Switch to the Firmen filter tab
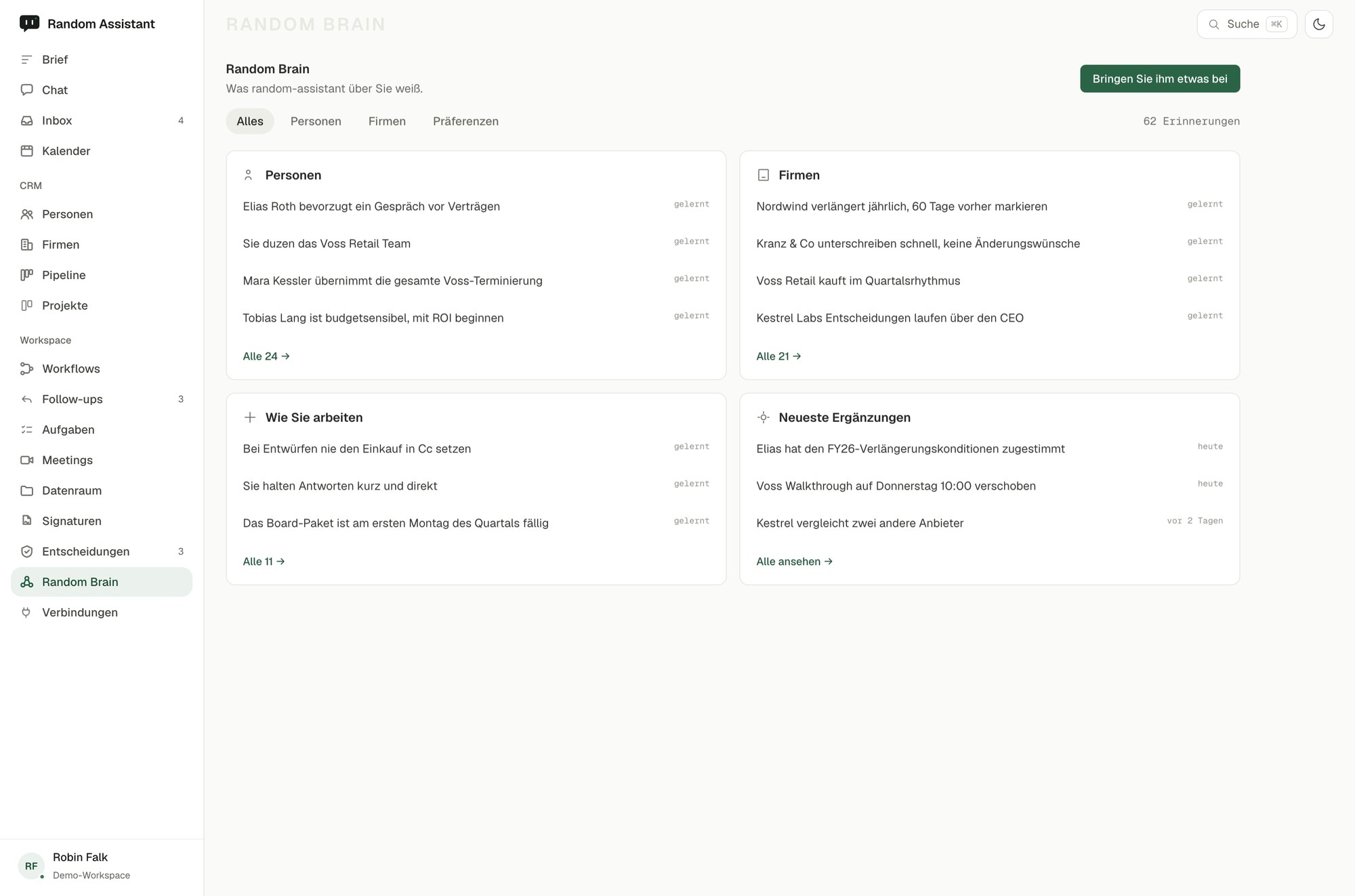The height and width of the screenshot is (896, 1355). coord(387,121)
